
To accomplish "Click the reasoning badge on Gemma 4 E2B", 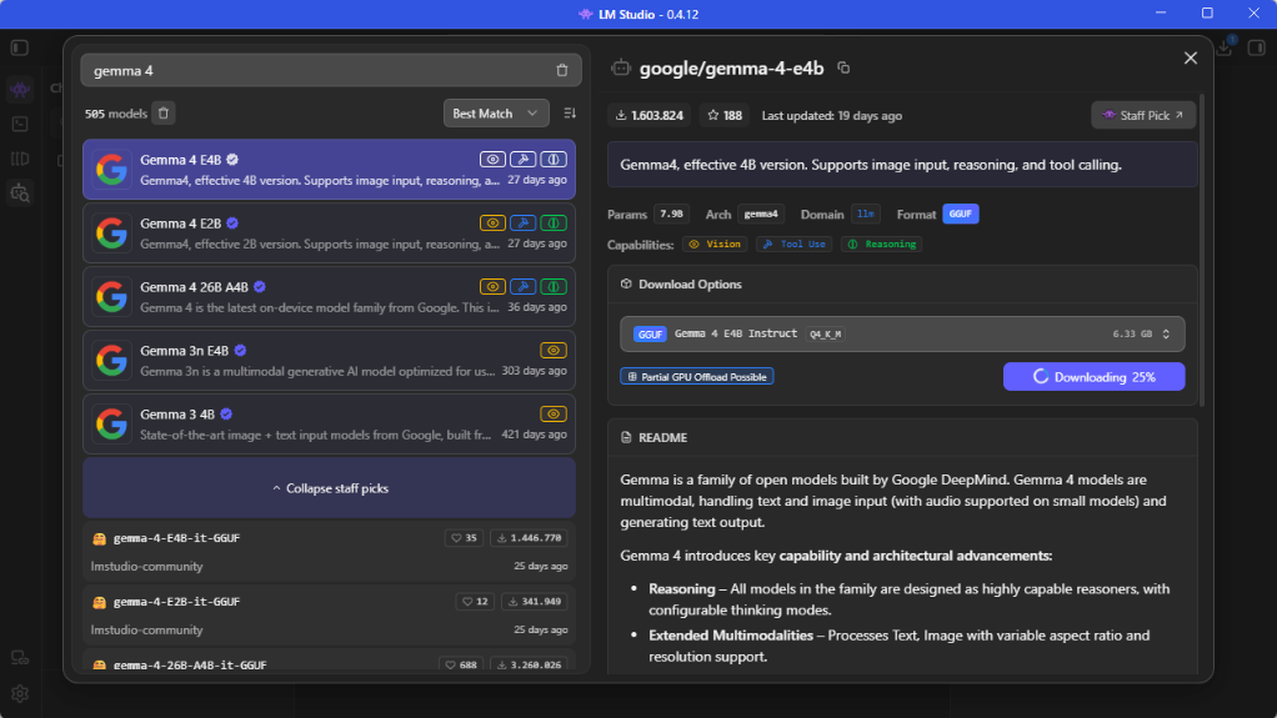I will click(553, 223).
